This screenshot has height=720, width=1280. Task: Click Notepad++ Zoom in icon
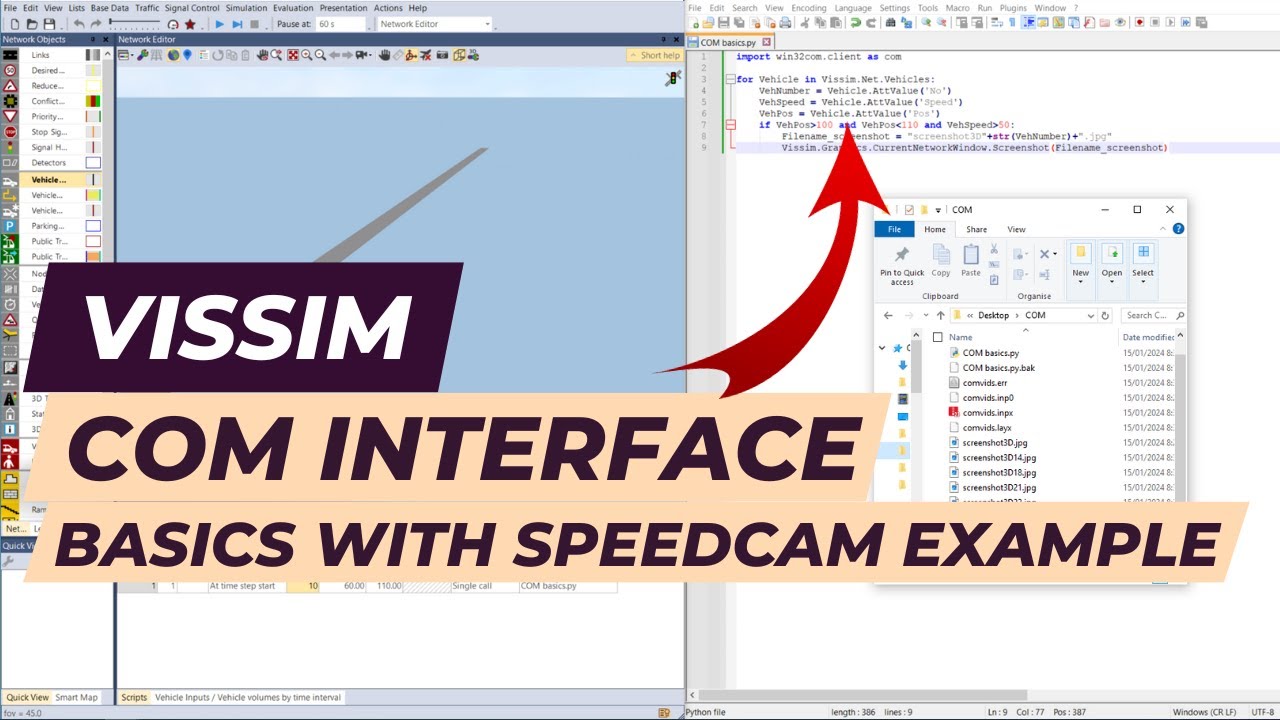926,23
